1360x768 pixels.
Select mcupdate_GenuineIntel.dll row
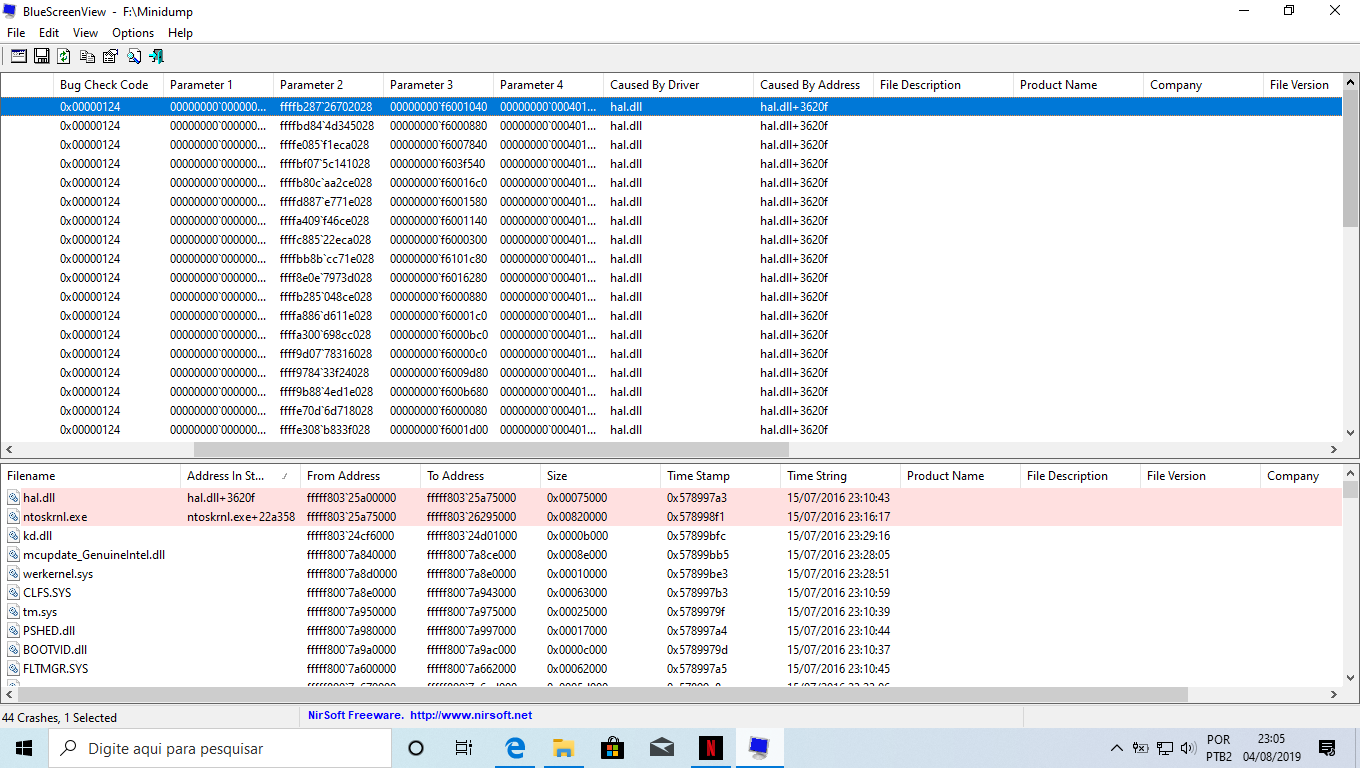(x=671, y=555)
